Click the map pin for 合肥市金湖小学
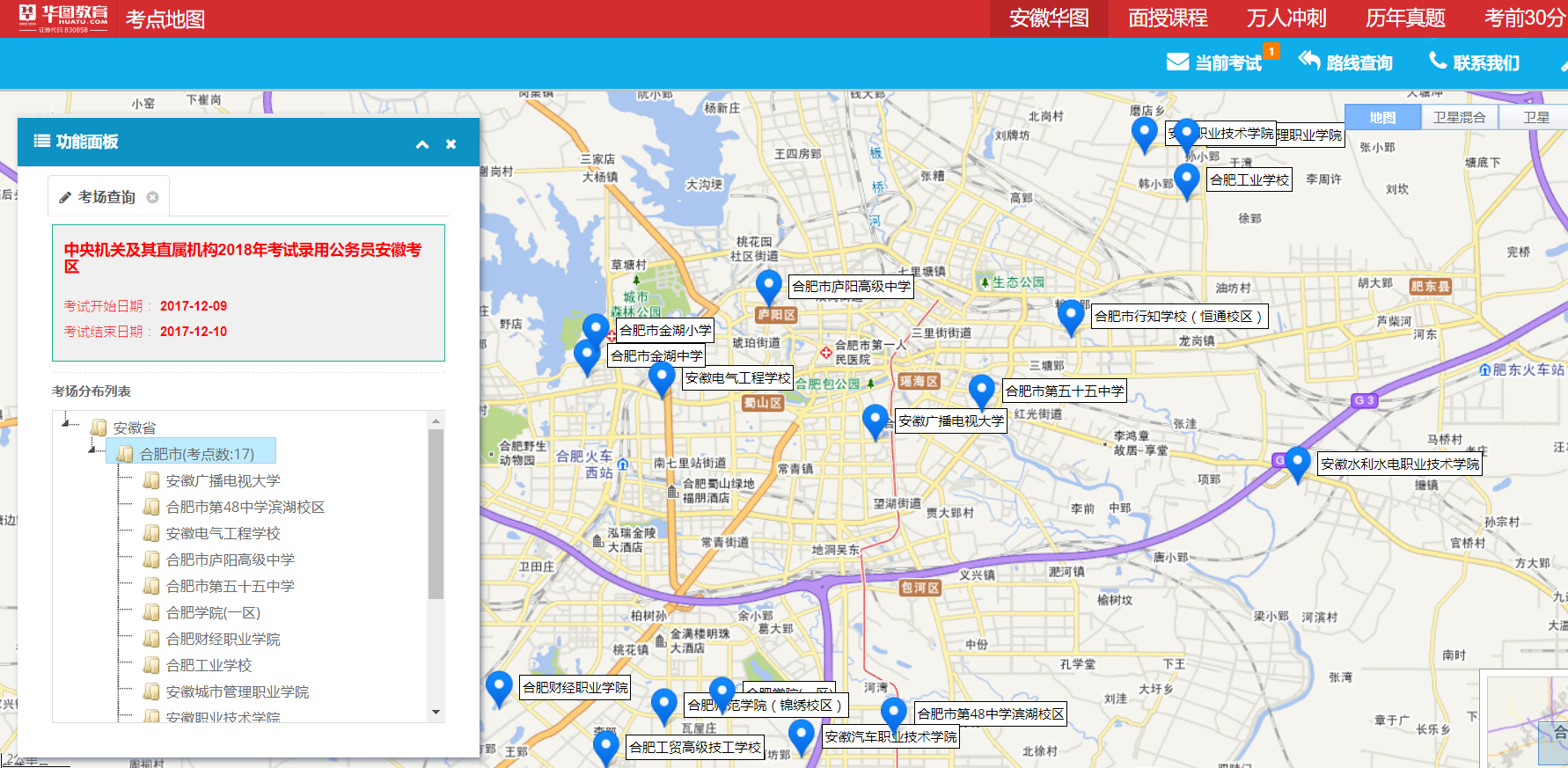The height and width of the screenshot is (768, 1568). tap(596, 332)
